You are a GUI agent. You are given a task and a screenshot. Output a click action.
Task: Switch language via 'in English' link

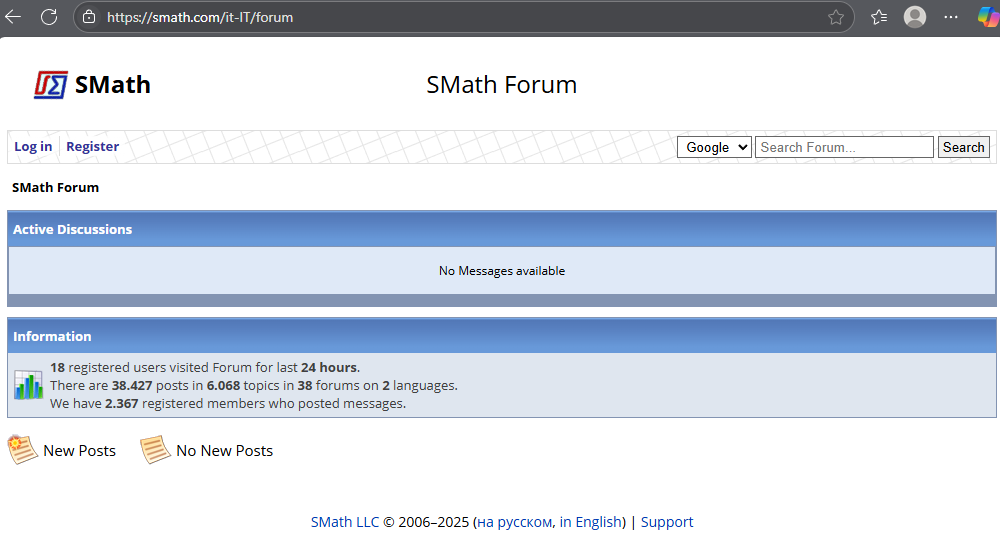pos(590,522)
